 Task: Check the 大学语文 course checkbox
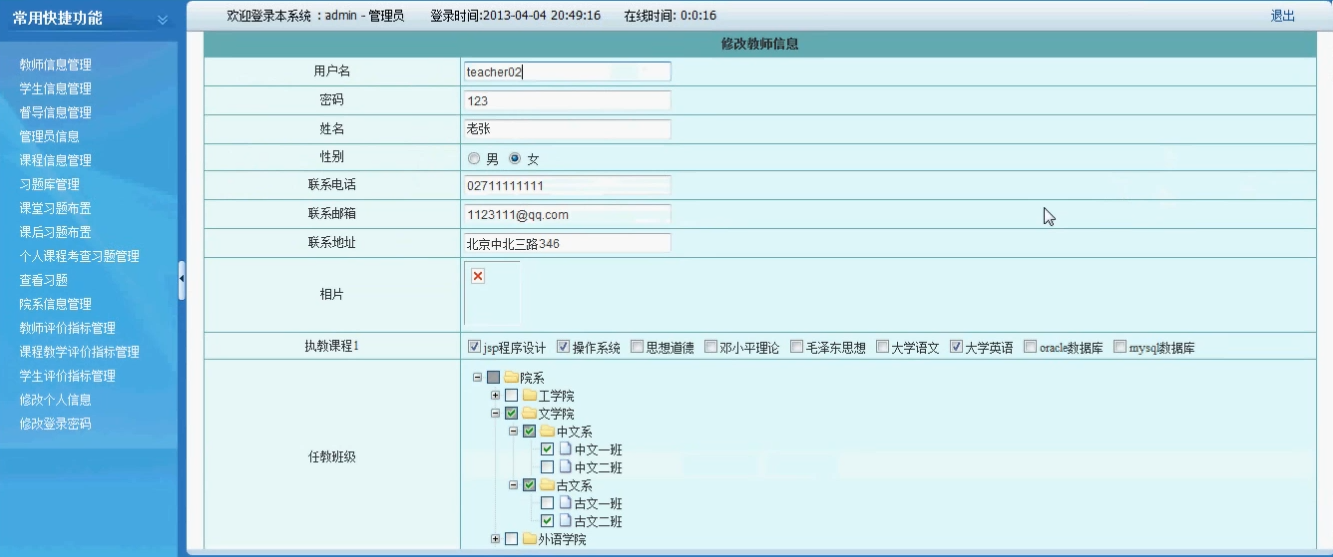point(883,347)
